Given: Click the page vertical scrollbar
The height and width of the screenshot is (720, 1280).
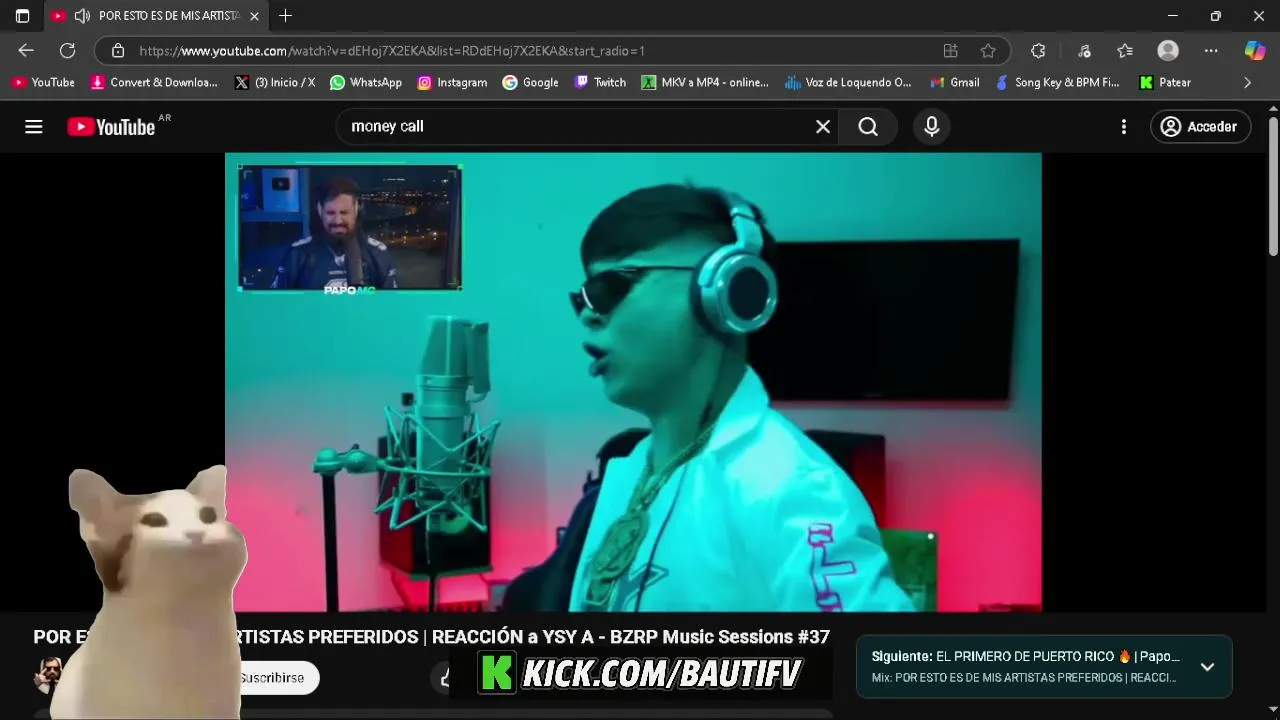Looking at the screenshot, I should pyautogui.click(x=1273, y=185).
